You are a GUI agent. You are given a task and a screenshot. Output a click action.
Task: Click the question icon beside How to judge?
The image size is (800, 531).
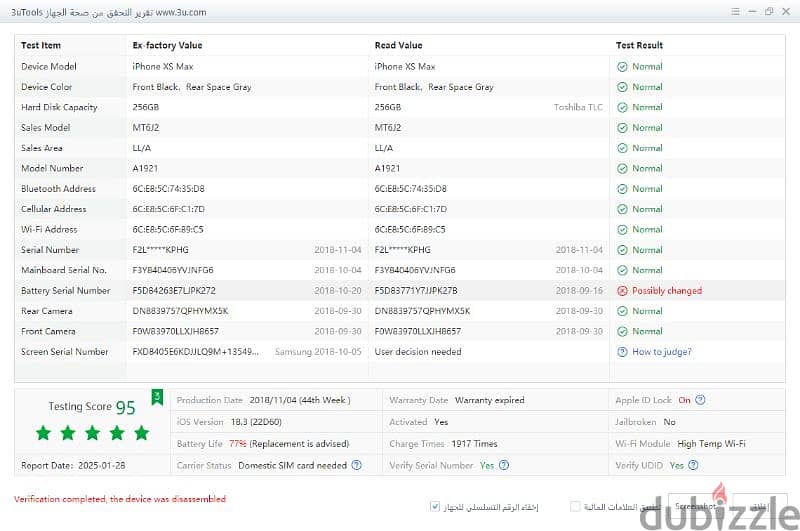(622, 352)
